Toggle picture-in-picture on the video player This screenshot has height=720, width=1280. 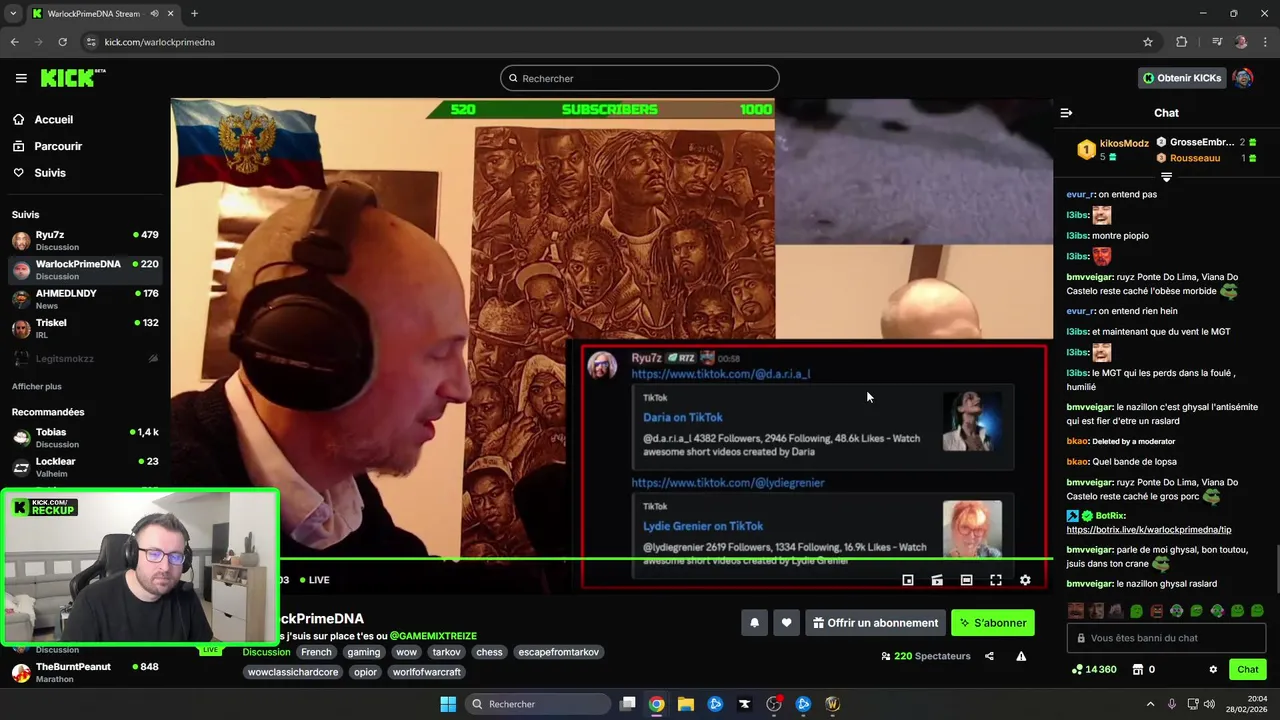click(908, 580)
